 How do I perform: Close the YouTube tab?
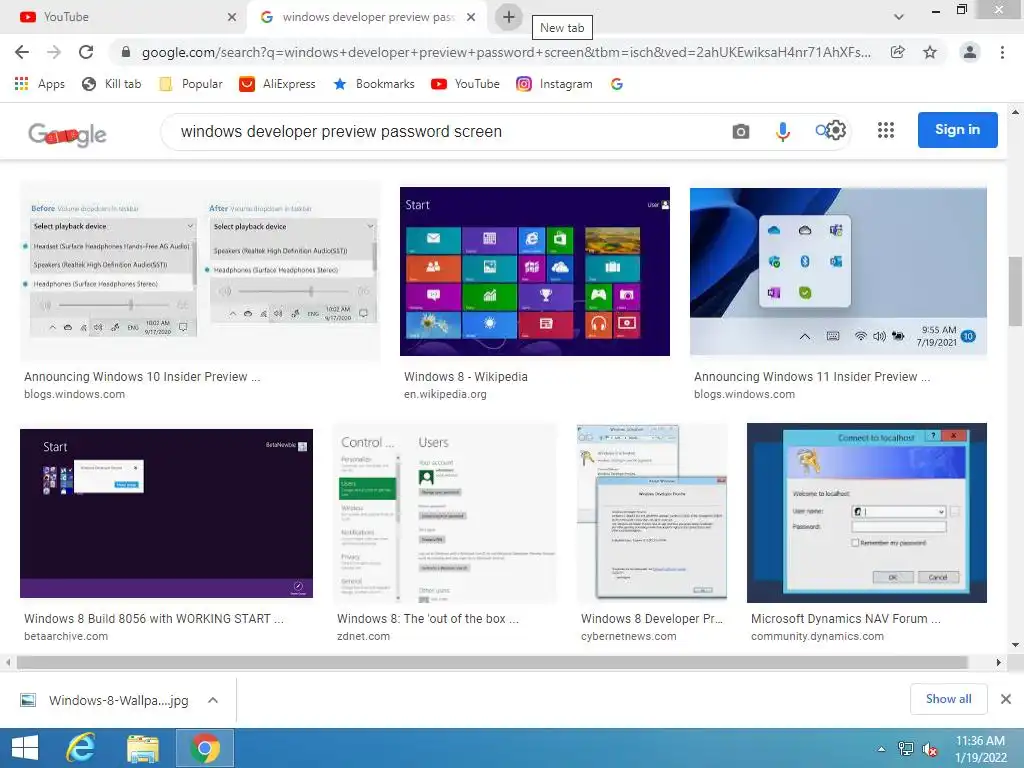pos(232,17)
